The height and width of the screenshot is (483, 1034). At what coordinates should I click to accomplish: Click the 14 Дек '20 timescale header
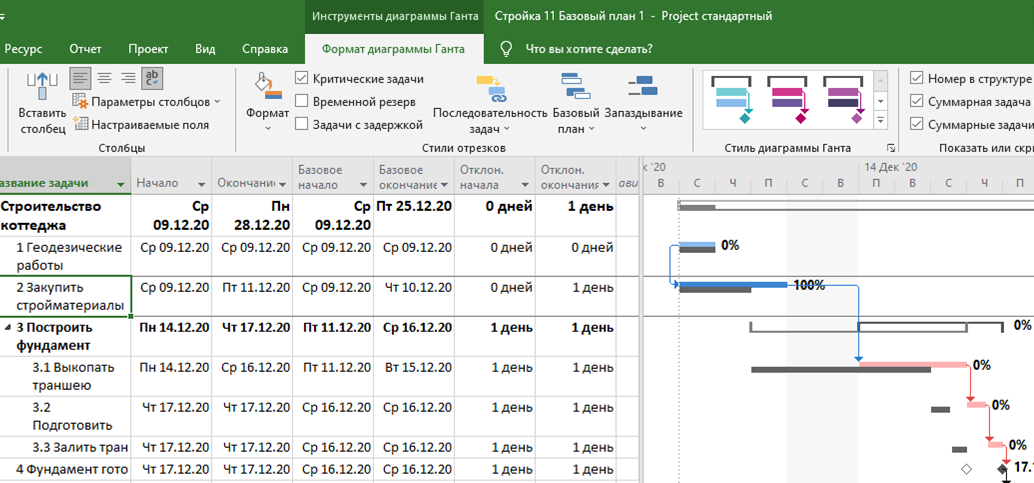pos(890,168)
